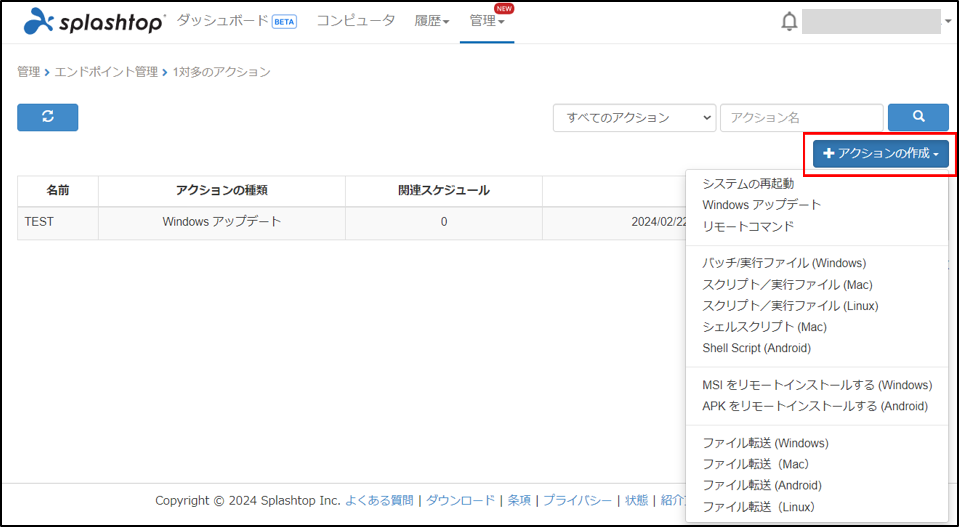959x527 pixels.
Task: Select ファイル転送 (Linux)
Action: [x=758, y=507]
